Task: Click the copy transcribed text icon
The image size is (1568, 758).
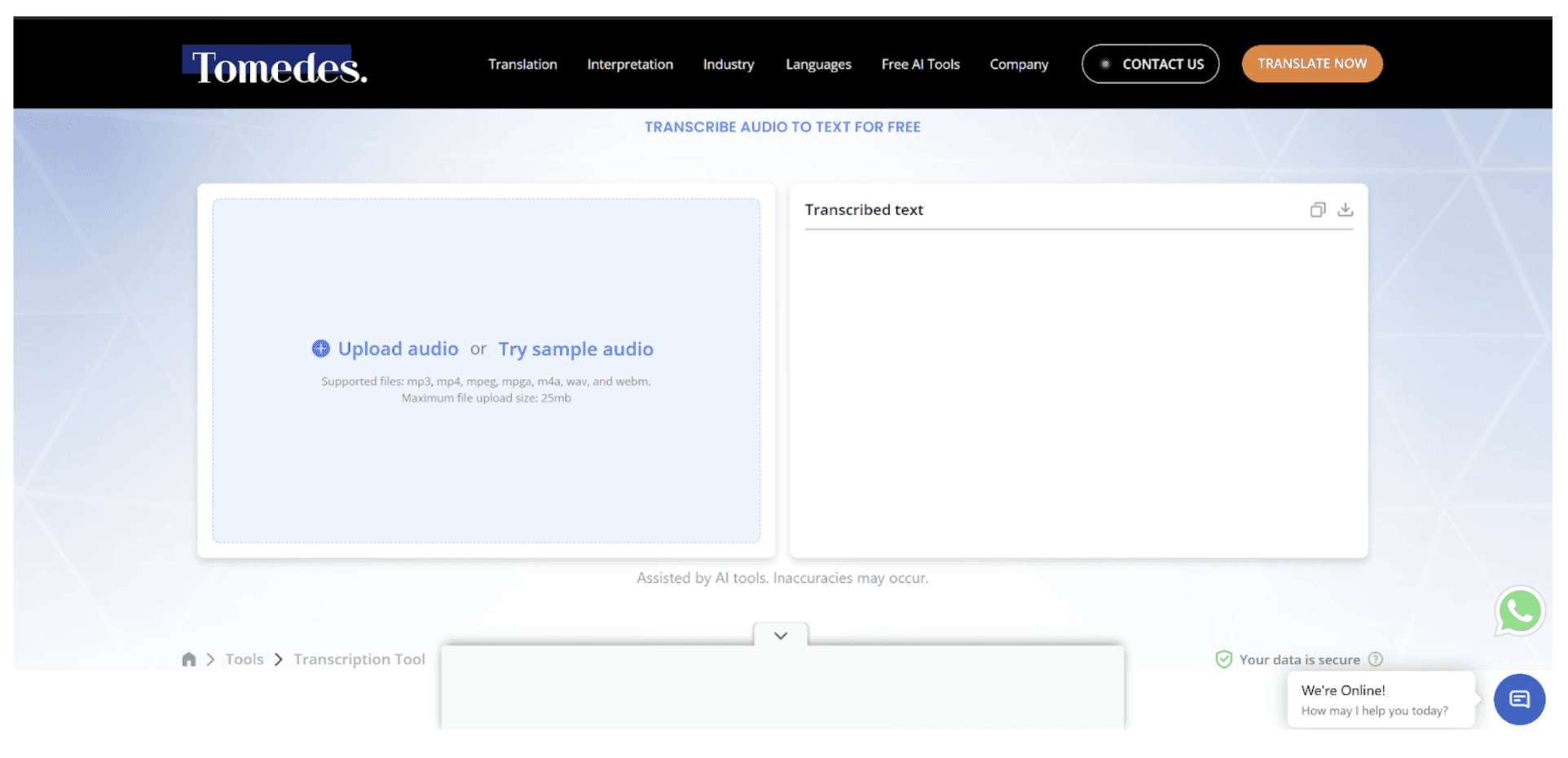Action: pos(1318,209)
